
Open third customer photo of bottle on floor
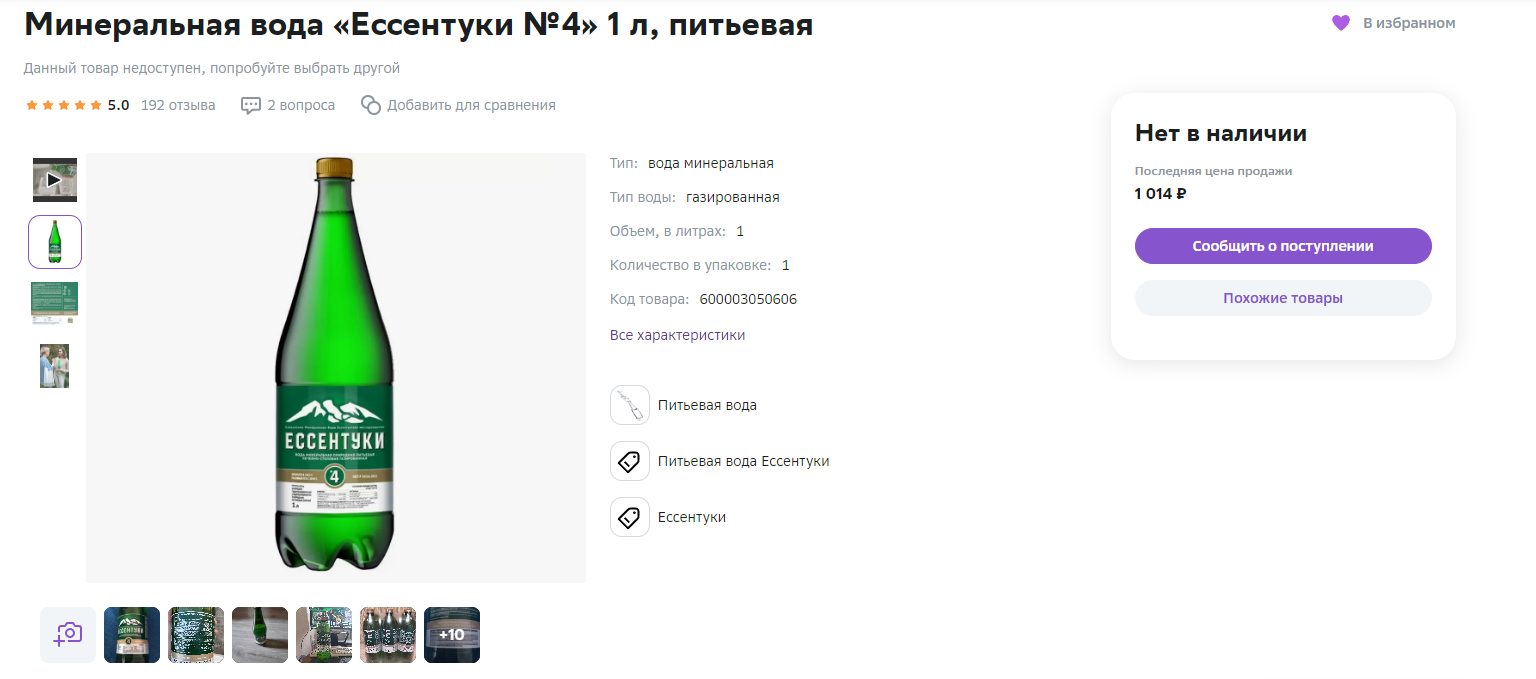(x=260, y=635)
